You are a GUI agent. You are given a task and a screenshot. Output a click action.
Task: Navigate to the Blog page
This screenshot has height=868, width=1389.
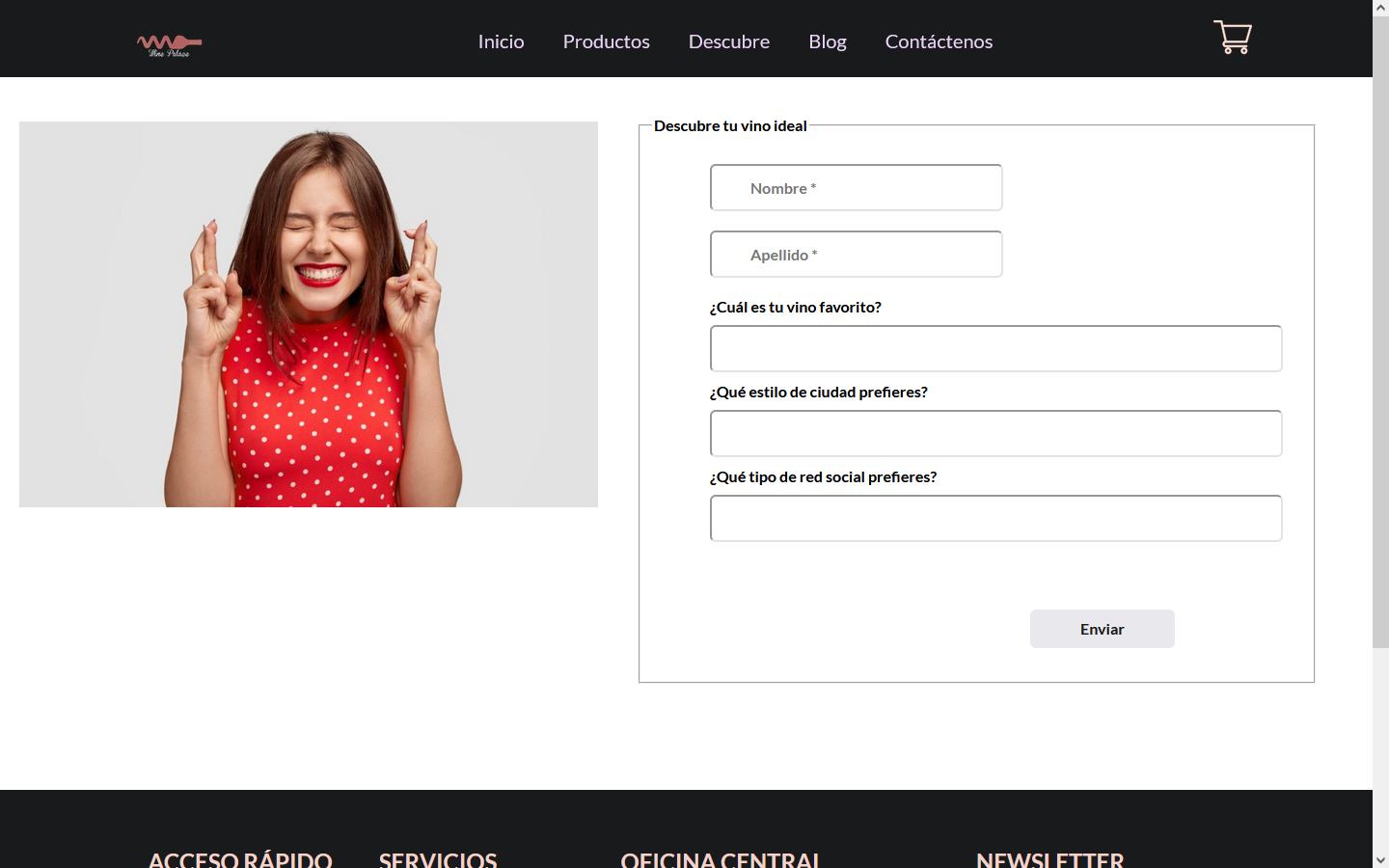[x=827, y=41]
